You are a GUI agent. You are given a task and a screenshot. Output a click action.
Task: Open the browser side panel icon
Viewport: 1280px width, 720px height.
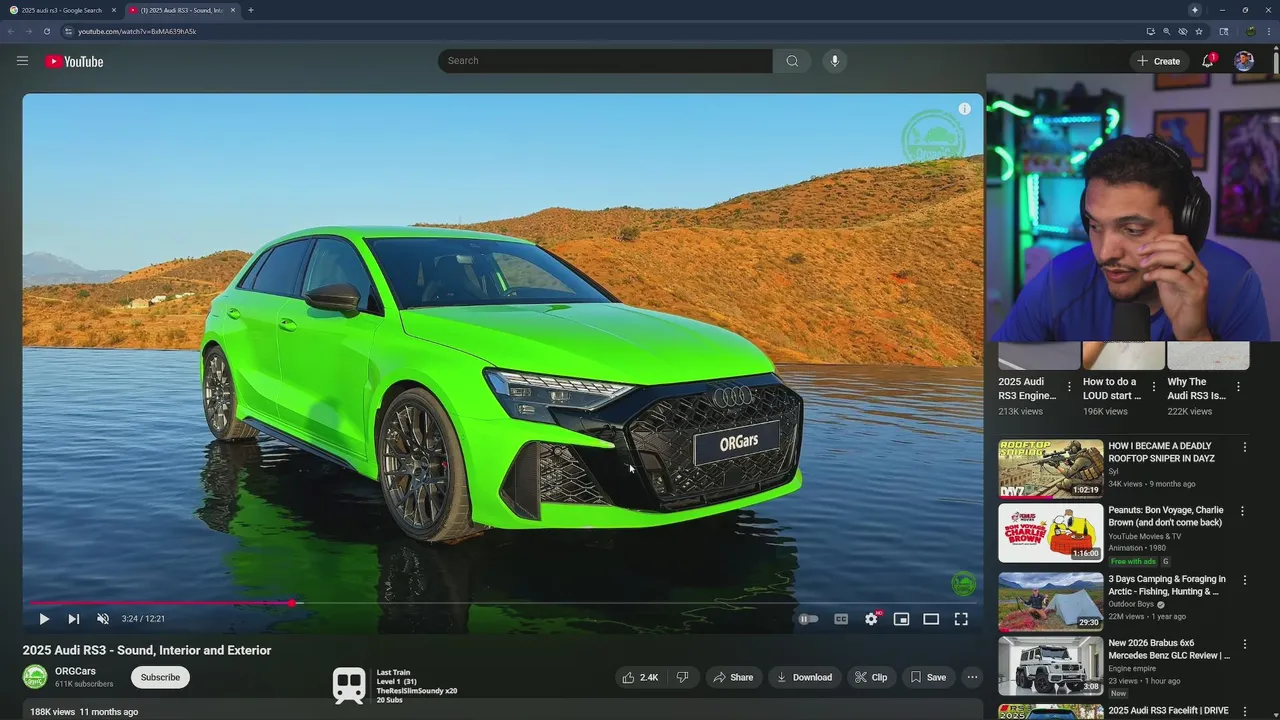(x=1223, y=31)
